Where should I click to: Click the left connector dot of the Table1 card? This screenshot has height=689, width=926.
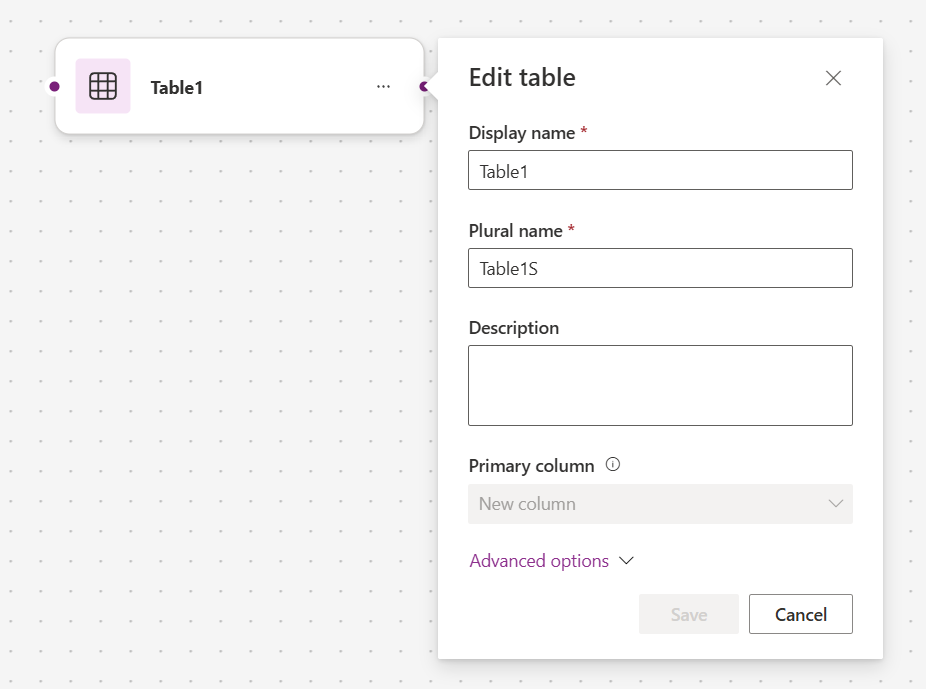pyautogui.click(x=54, y=87)
